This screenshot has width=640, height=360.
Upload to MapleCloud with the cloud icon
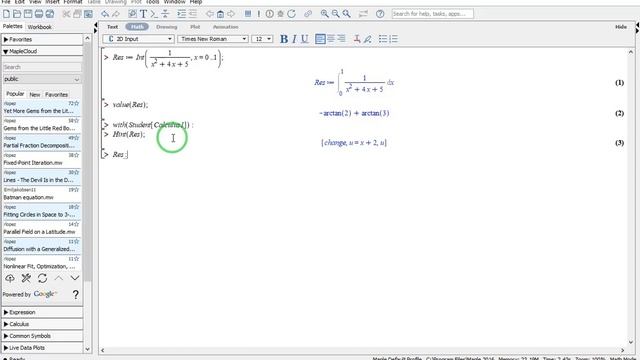point(10,278)
